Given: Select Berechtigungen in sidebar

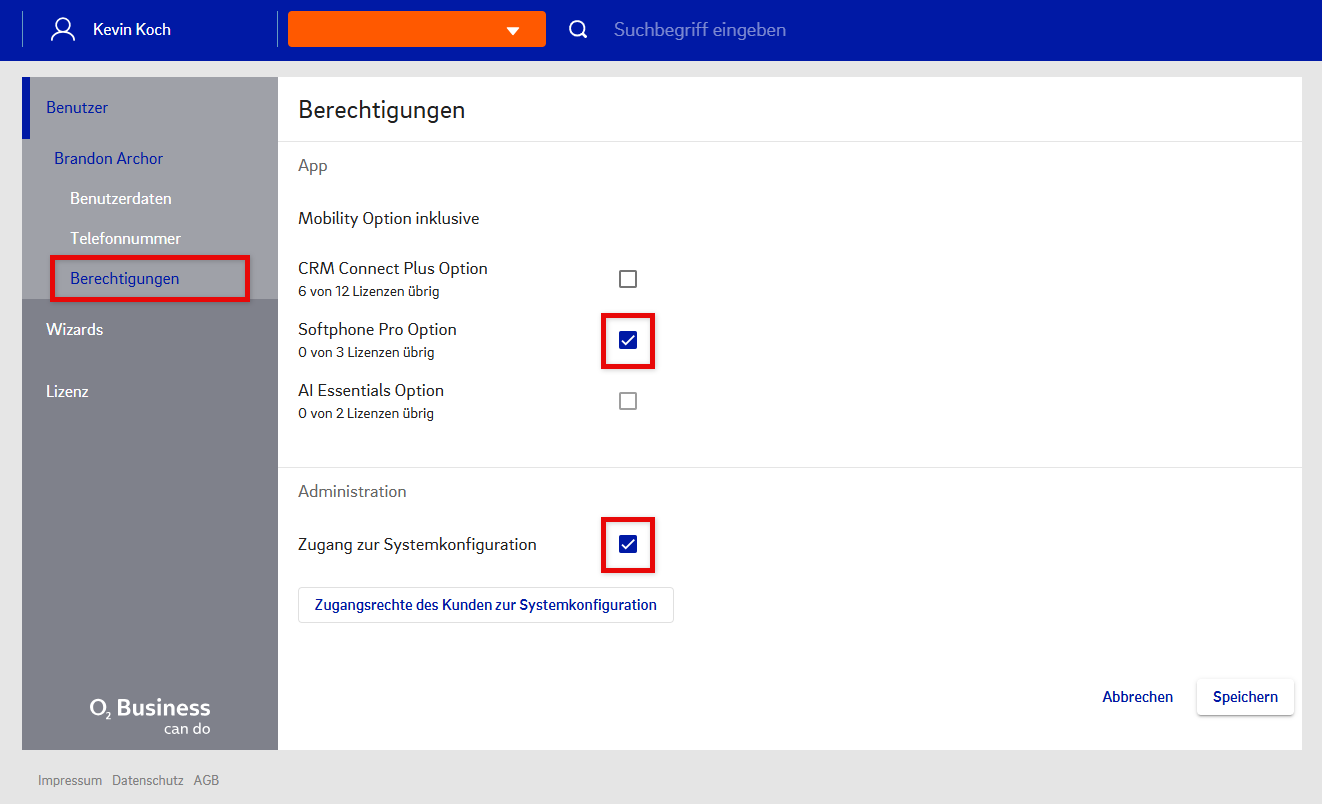Looking at the screenshot, I should 125,278.
